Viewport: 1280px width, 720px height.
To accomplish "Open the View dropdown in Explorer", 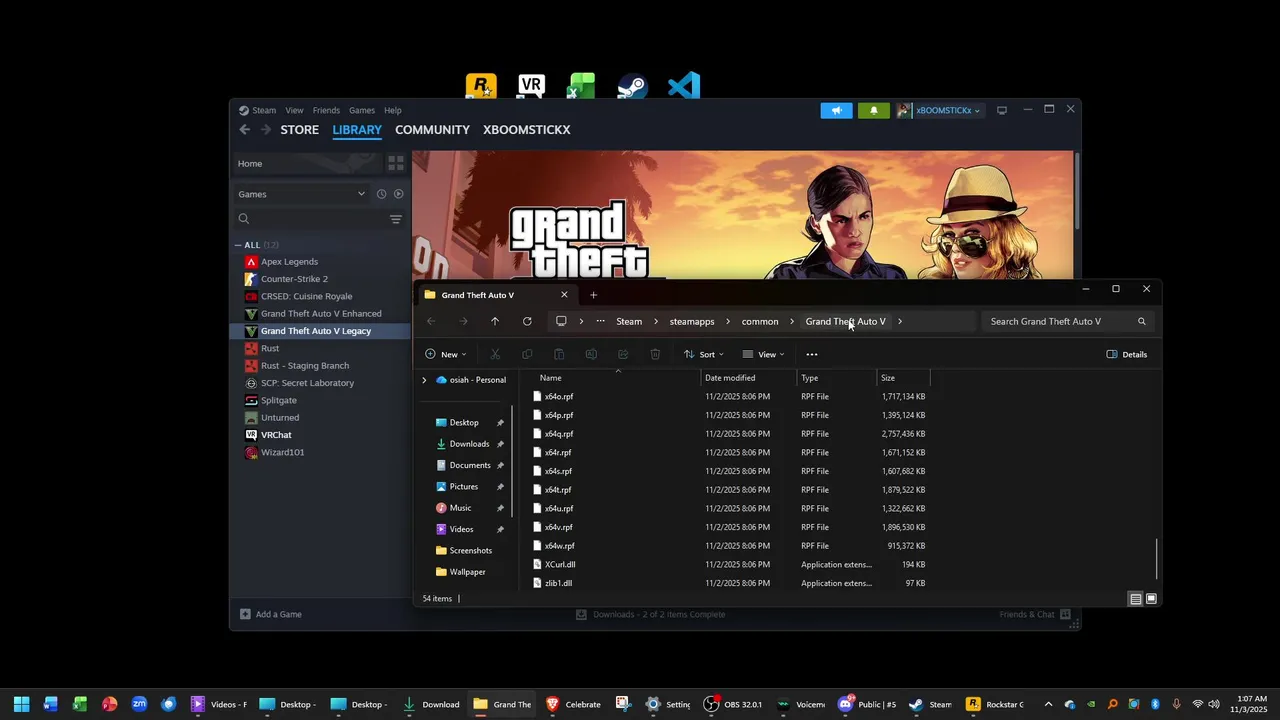I will 764,354.
